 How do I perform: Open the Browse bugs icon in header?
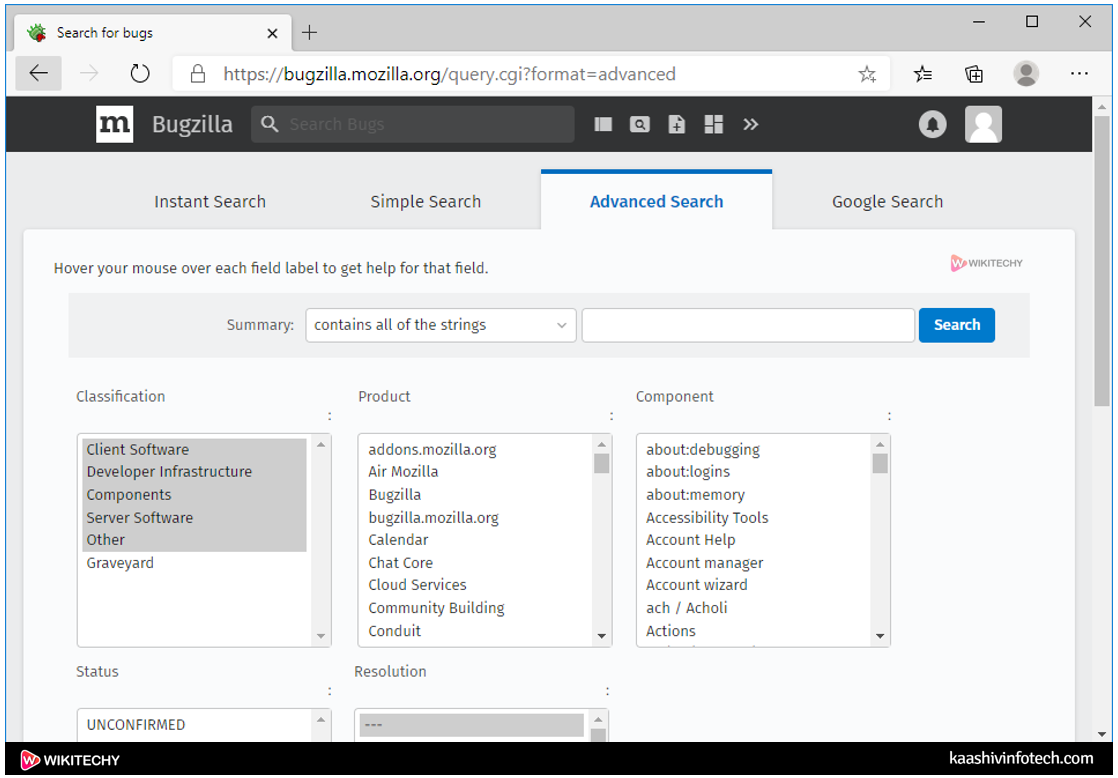click(x=603, y=124)
